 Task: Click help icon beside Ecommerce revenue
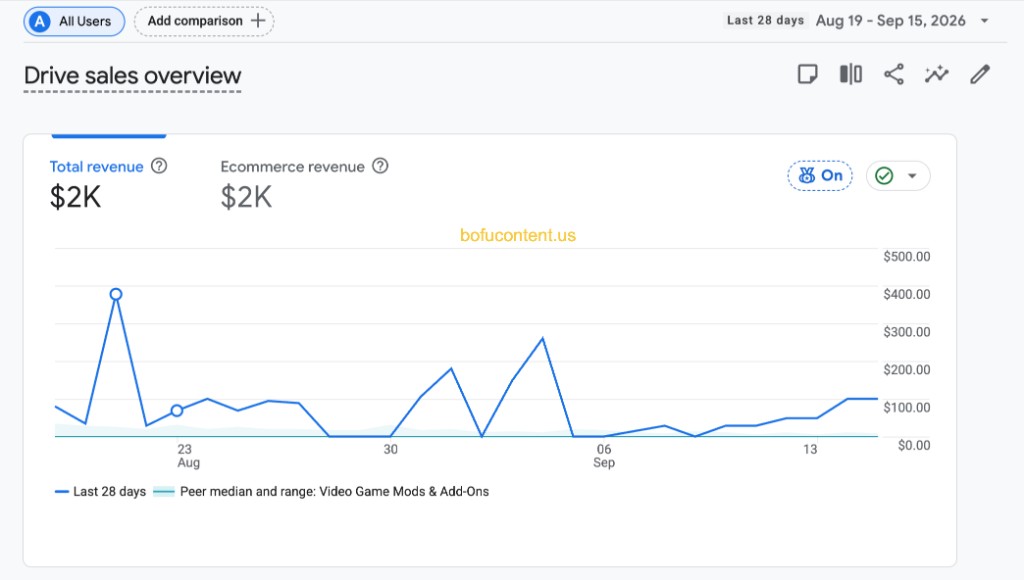pos(380,166)
